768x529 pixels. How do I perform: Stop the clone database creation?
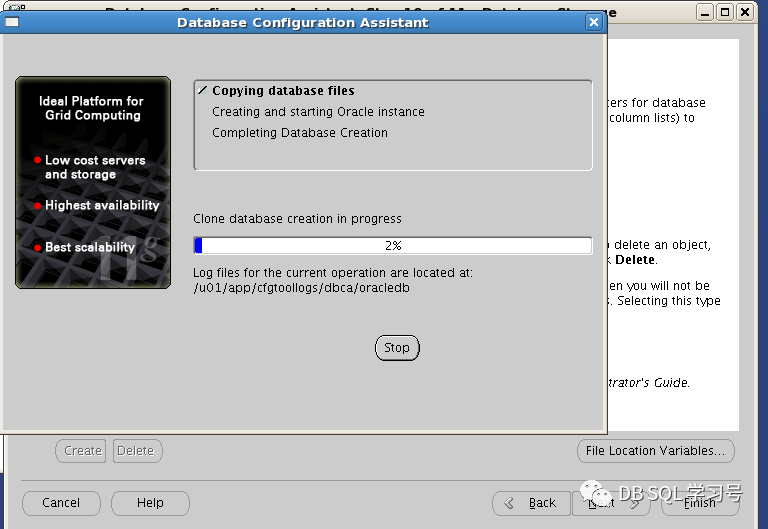[397, 348]
